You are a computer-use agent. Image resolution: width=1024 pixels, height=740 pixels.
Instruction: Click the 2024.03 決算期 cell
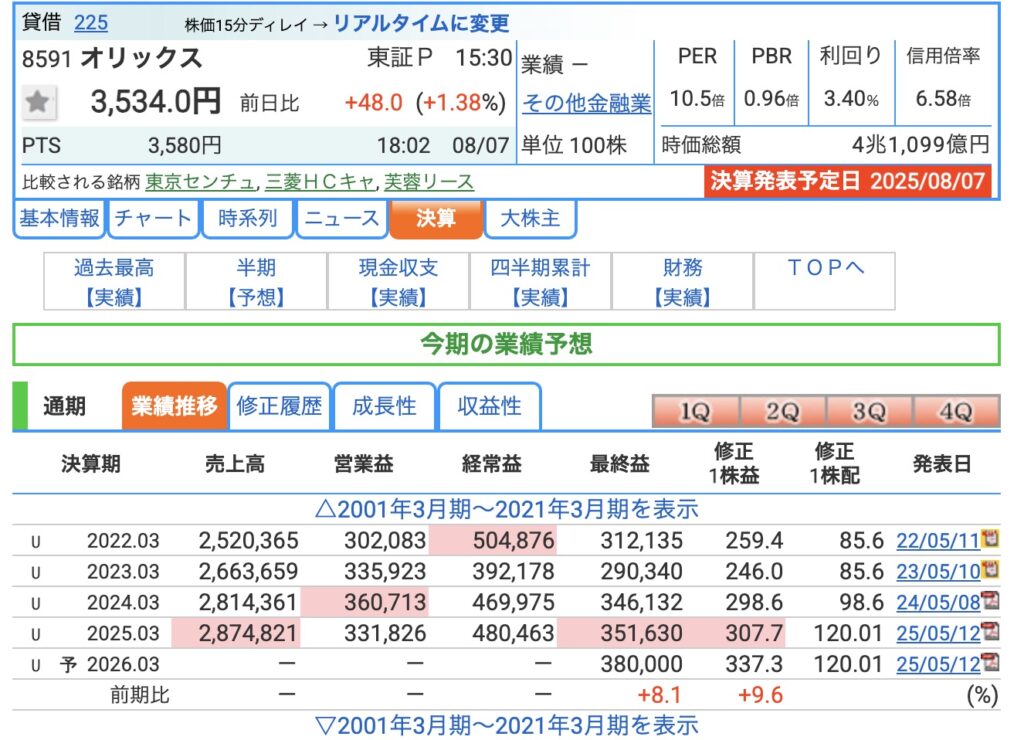123,602
